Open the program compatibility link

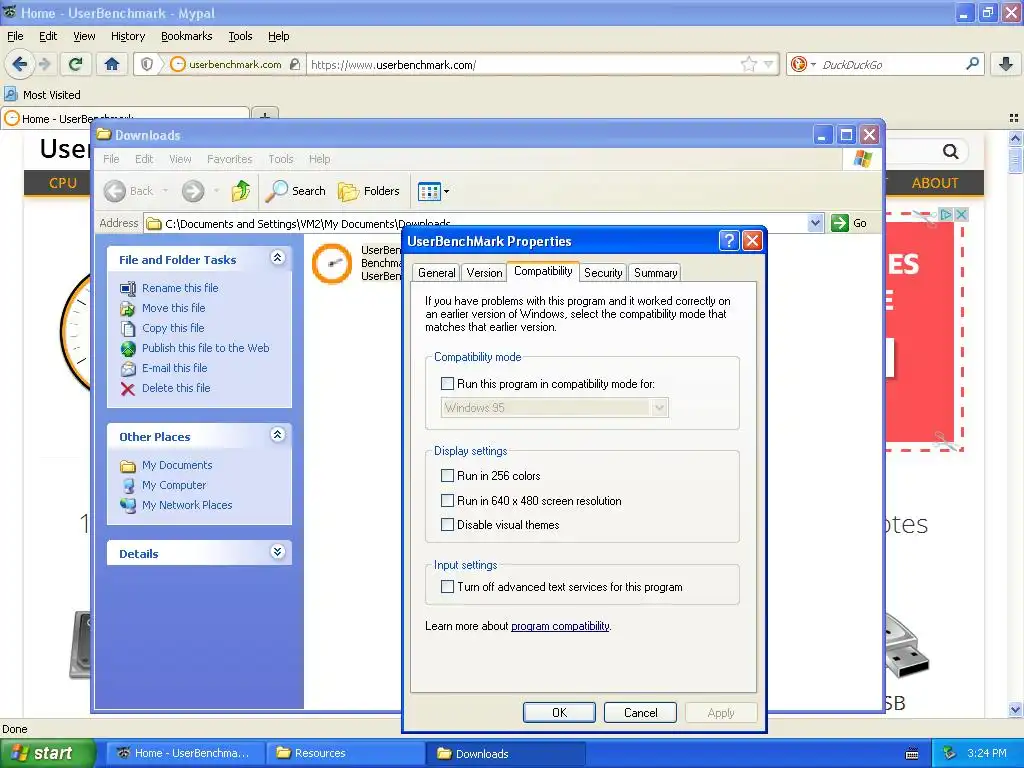click(x=560, y=626)
